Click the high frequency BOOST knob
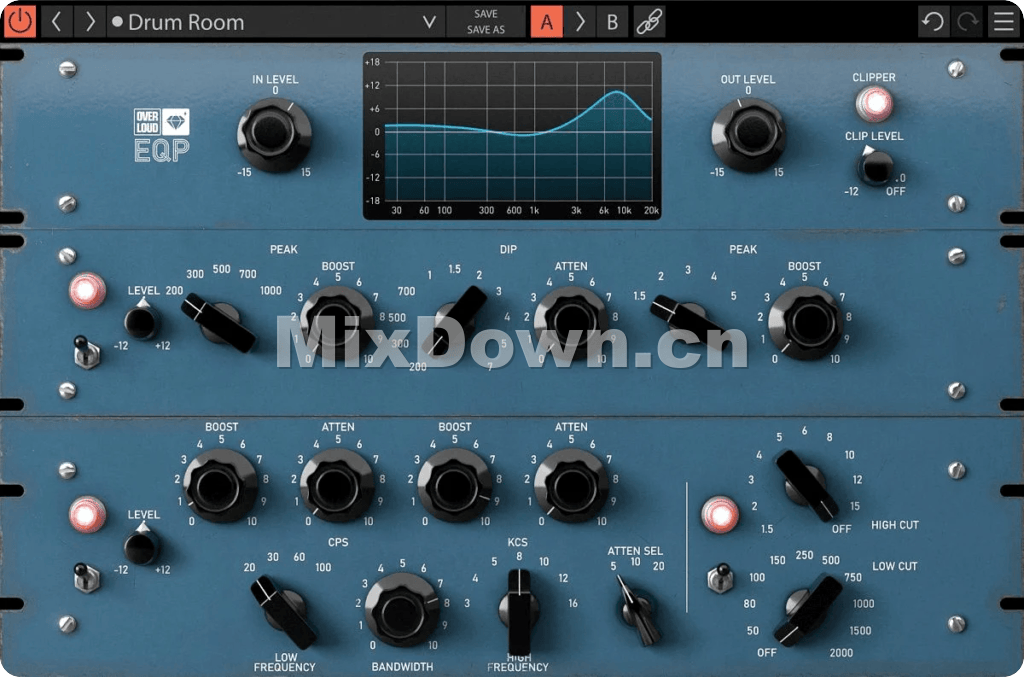The image size is (1024, 677). [455, 485]
